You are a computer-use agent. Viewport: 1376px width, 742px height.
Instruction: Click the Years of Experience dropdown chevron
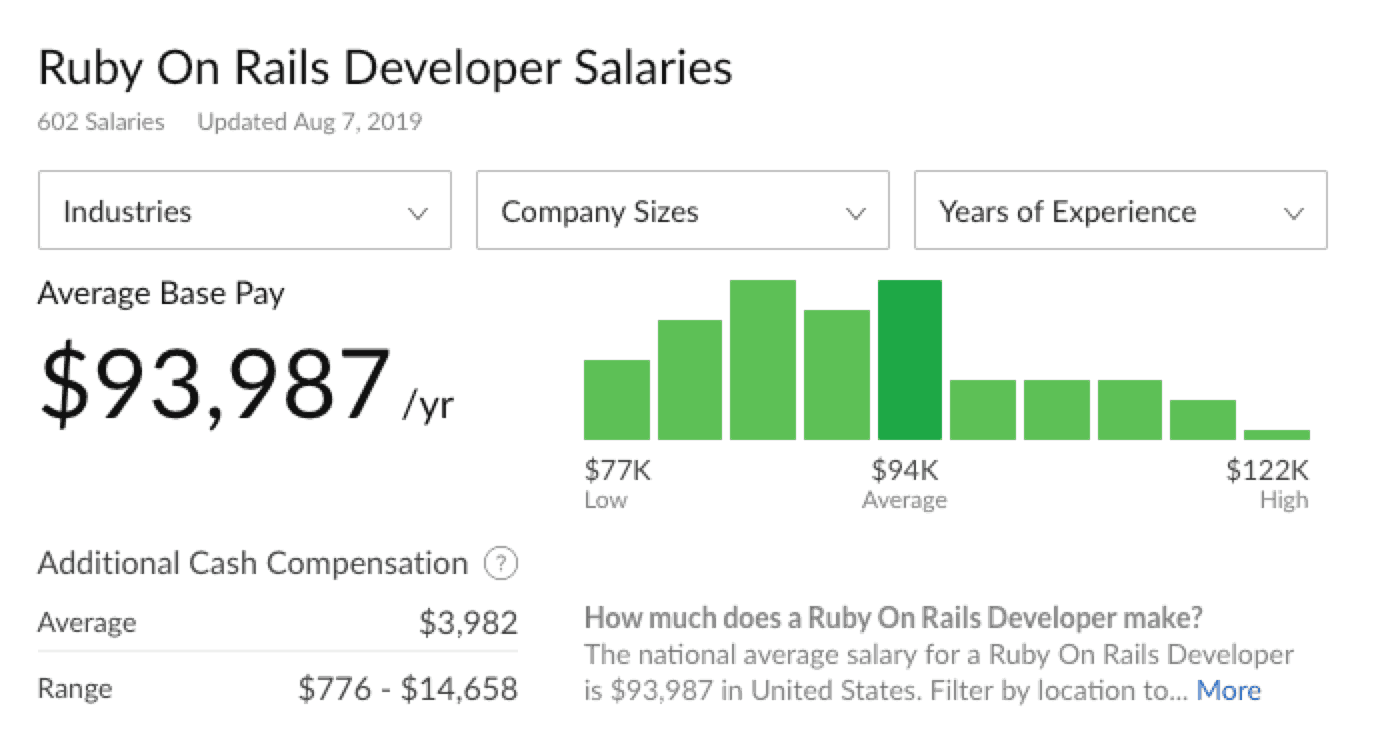point(1294,212)
